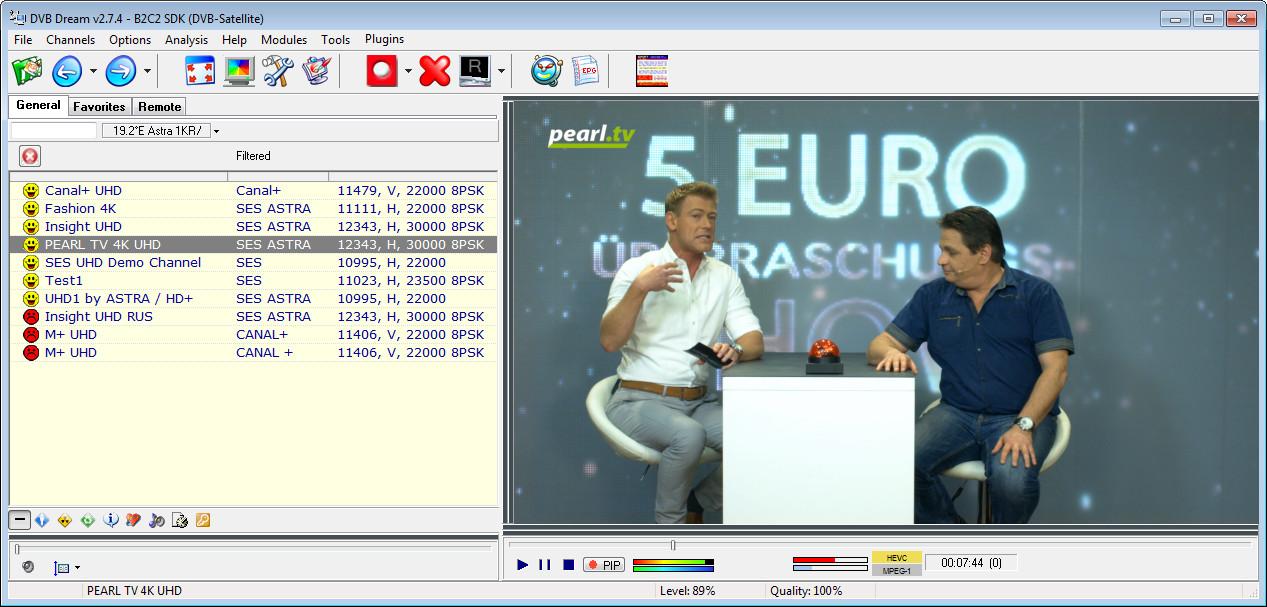Click the color level meter beside PIP

(x=673, y=565)
